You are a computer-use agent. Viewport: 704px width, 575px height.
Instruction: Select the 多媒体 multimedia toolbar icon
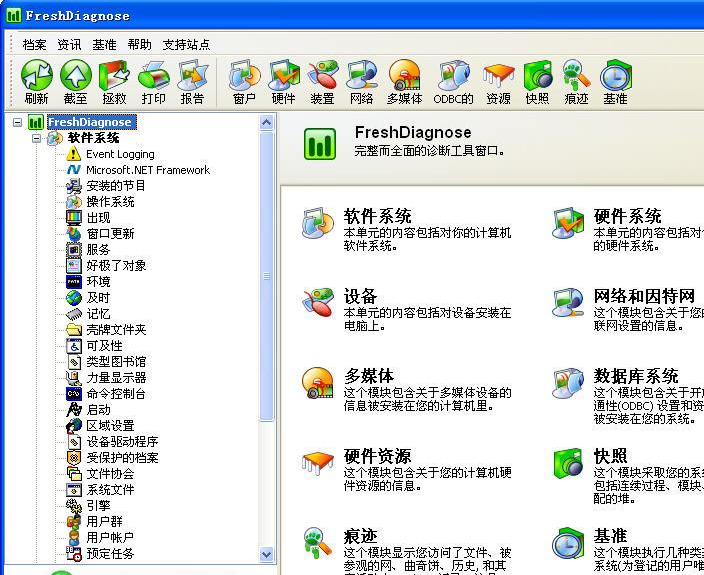(405, 75)
